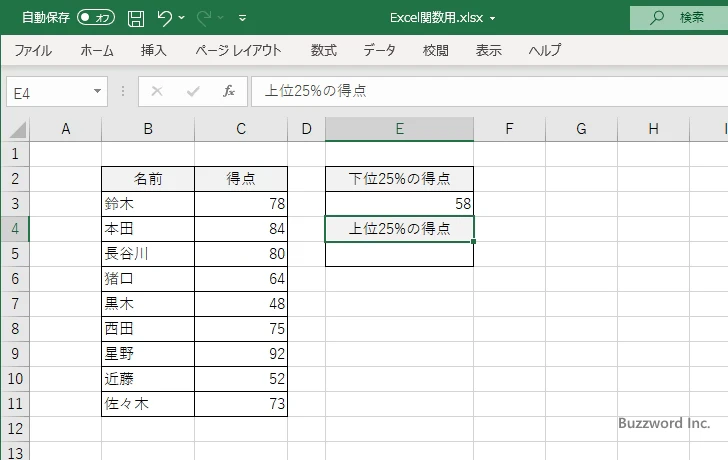Screen dimensions: 728x460
Task: Click the 検索 search box
Action: pos(679,18)
